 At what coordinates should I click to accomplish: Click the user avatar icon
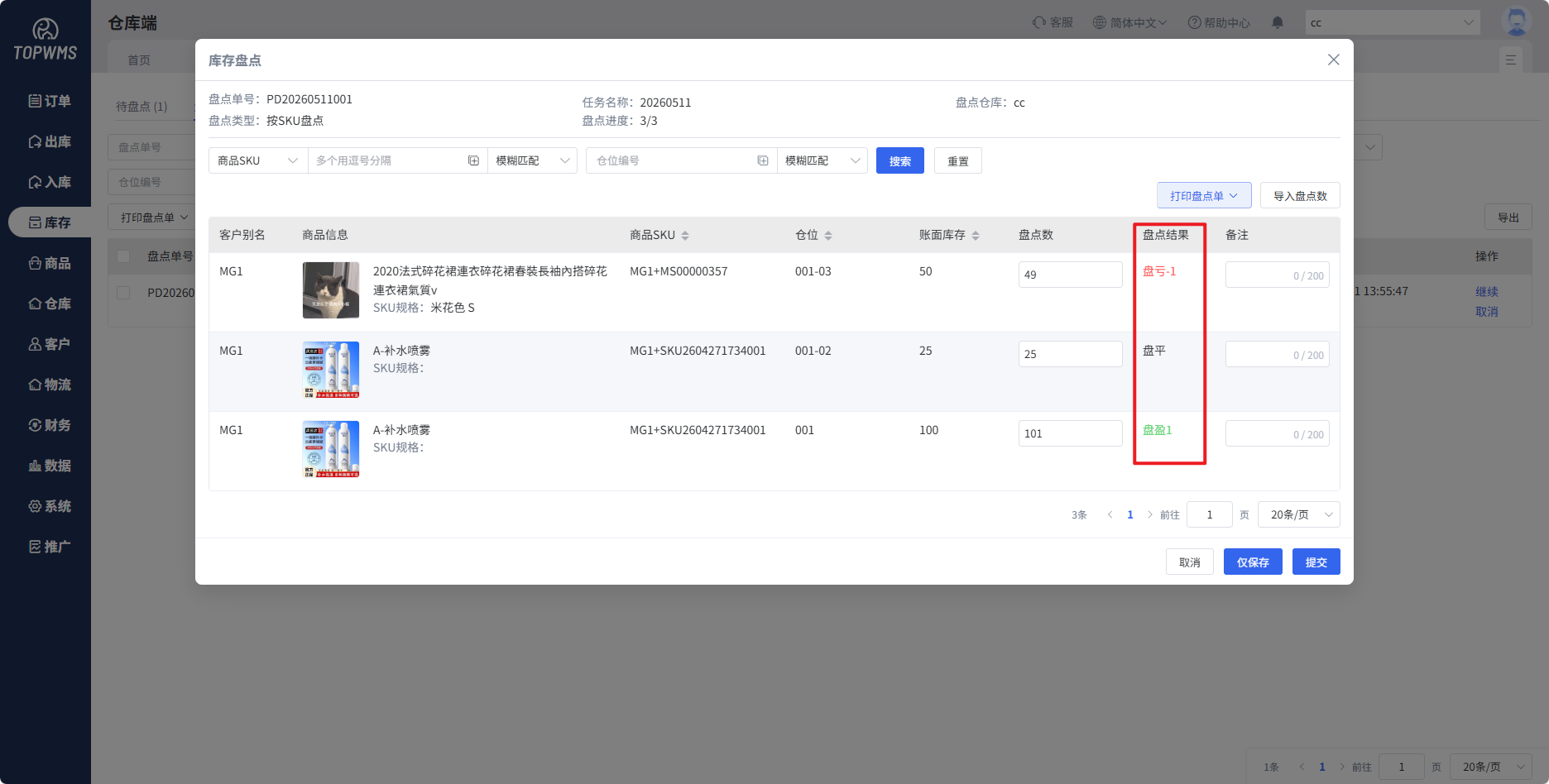tap(1516, 22)
